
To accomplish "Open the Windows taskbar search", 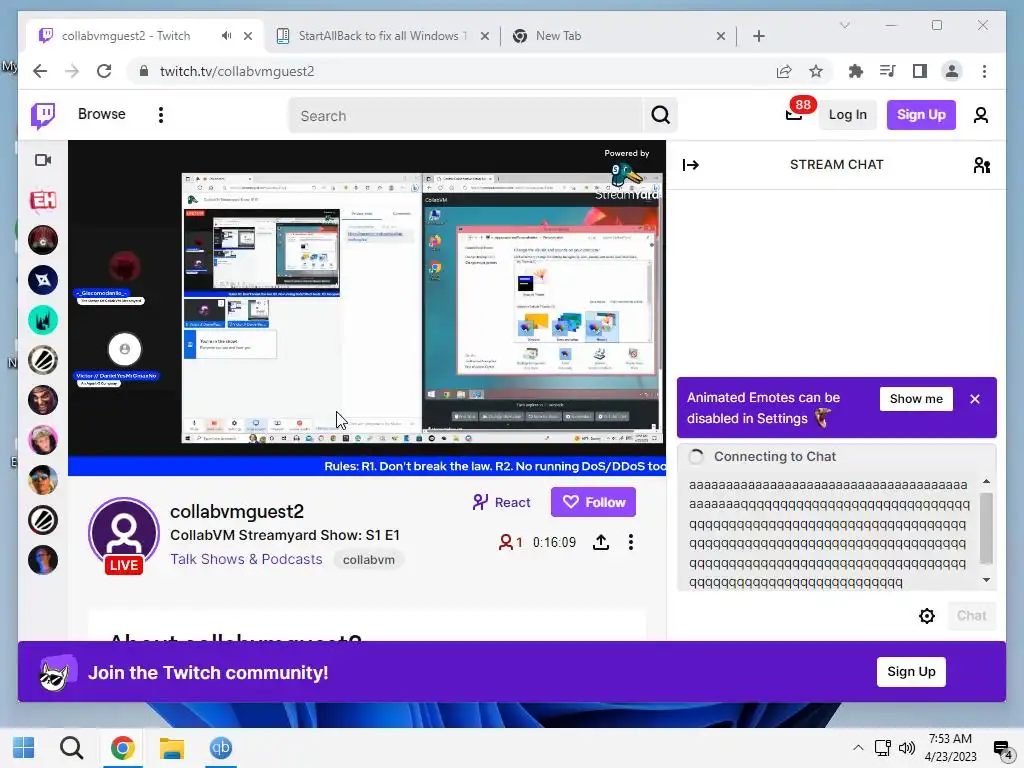I will [x=71, y=748].
